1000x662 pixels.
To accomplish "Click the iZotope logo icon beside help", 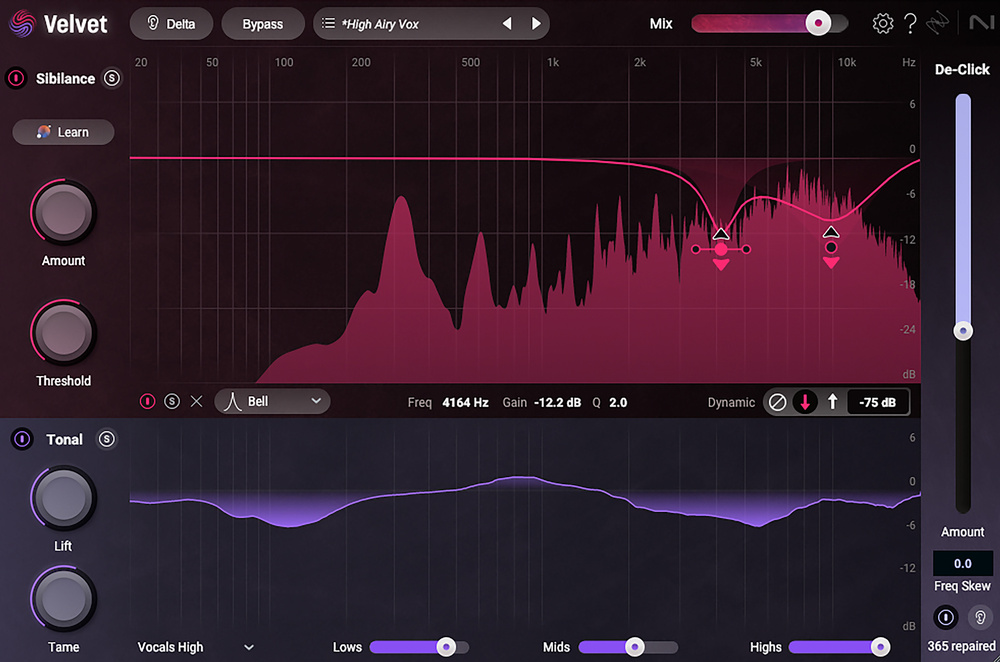I will coord(938,24).
